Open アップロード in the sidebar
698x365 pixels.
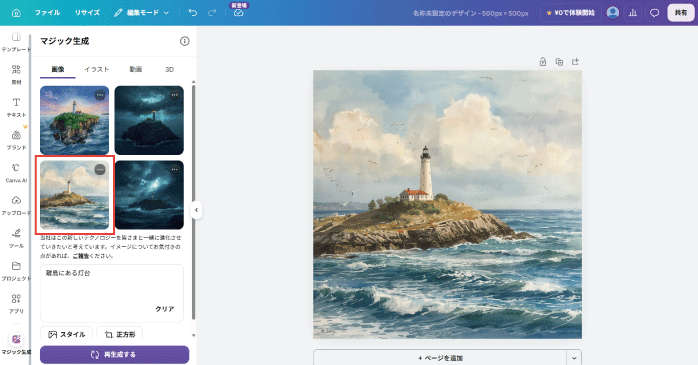(x=16, y=205)
